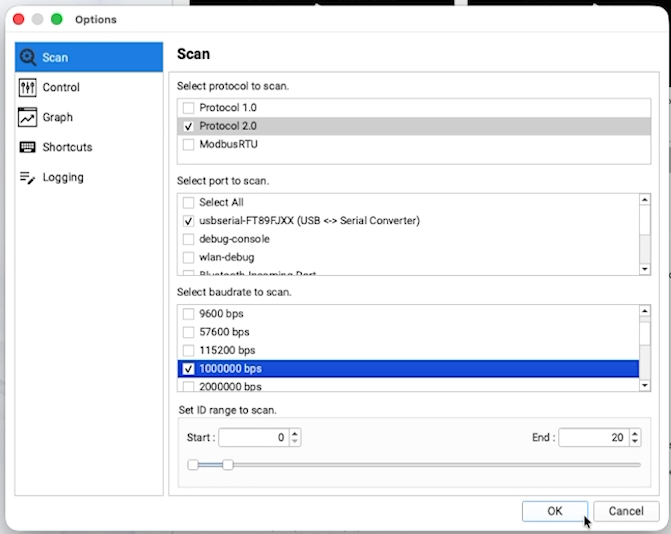The height and width of the screenshot is (534, 671).
Task: Enable the Protocol 1.0 checkbox
Action: point(188,108)
